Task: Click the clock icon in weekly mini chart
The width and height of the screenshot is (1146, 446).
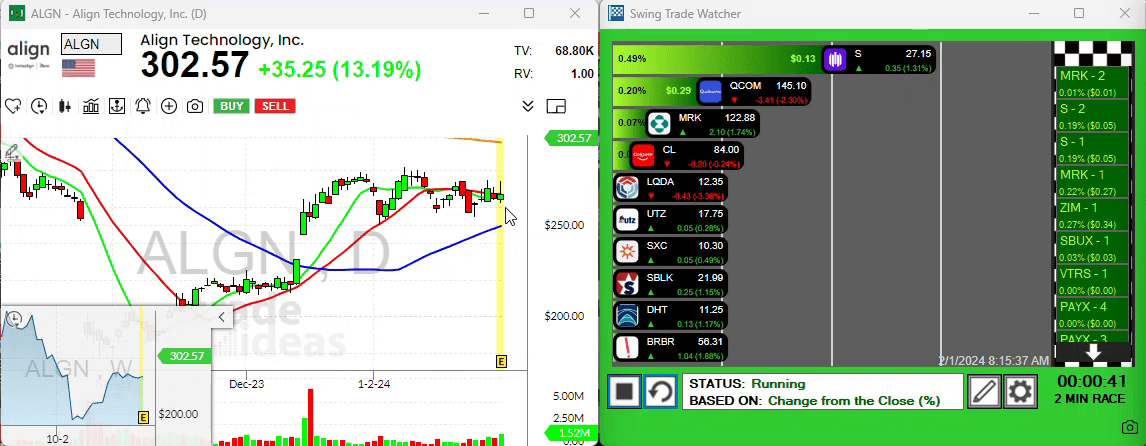Action: click(x=13, y=320)
